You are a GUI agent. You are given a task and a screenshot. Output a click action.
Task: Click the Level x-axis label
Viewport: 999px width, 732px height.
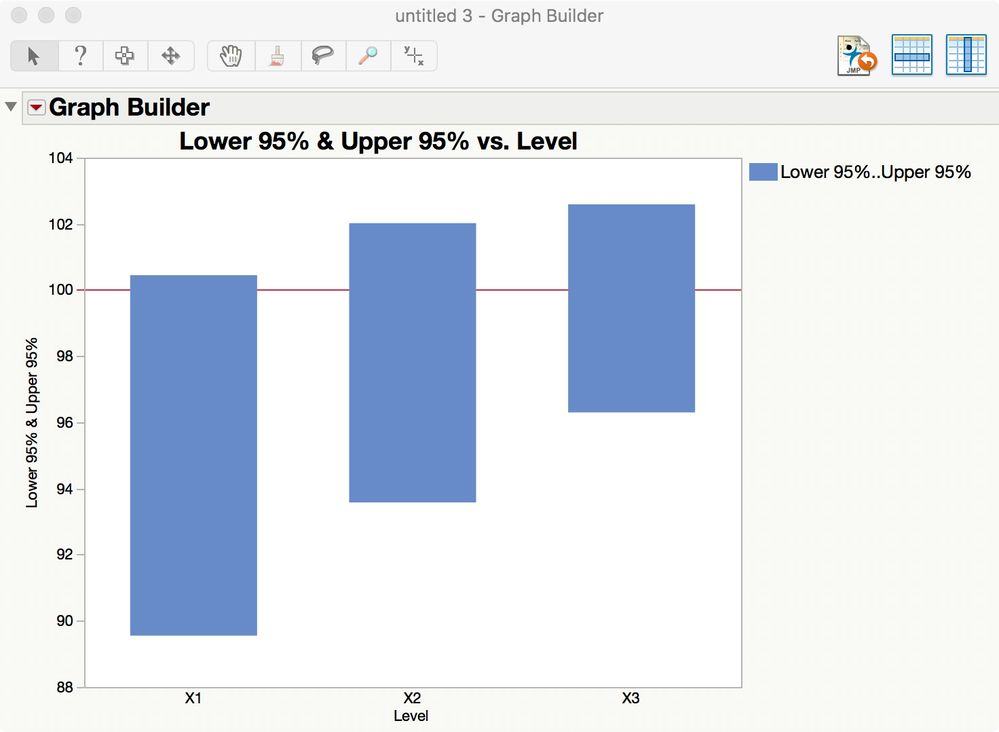(x=411, y=715)
